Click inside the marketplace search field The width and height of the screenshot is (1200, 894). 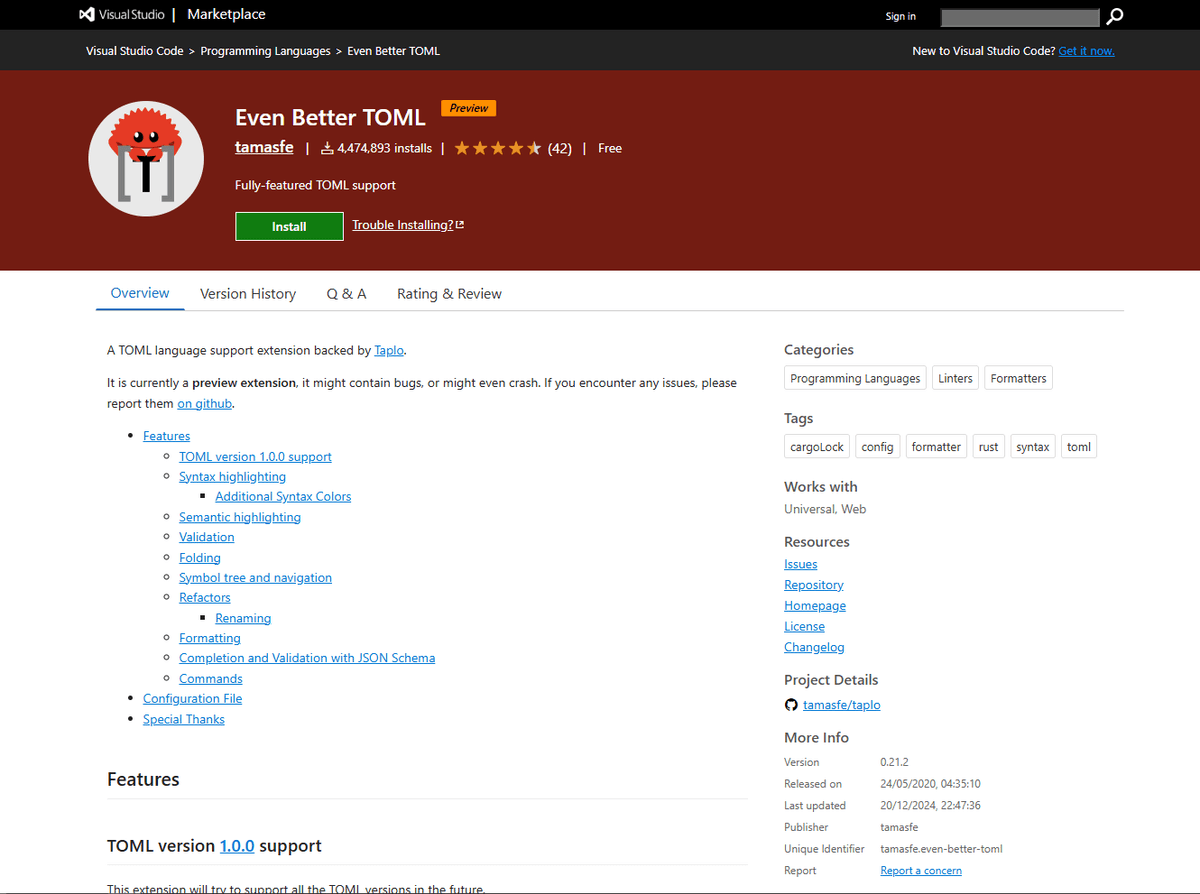(1020, 17)
